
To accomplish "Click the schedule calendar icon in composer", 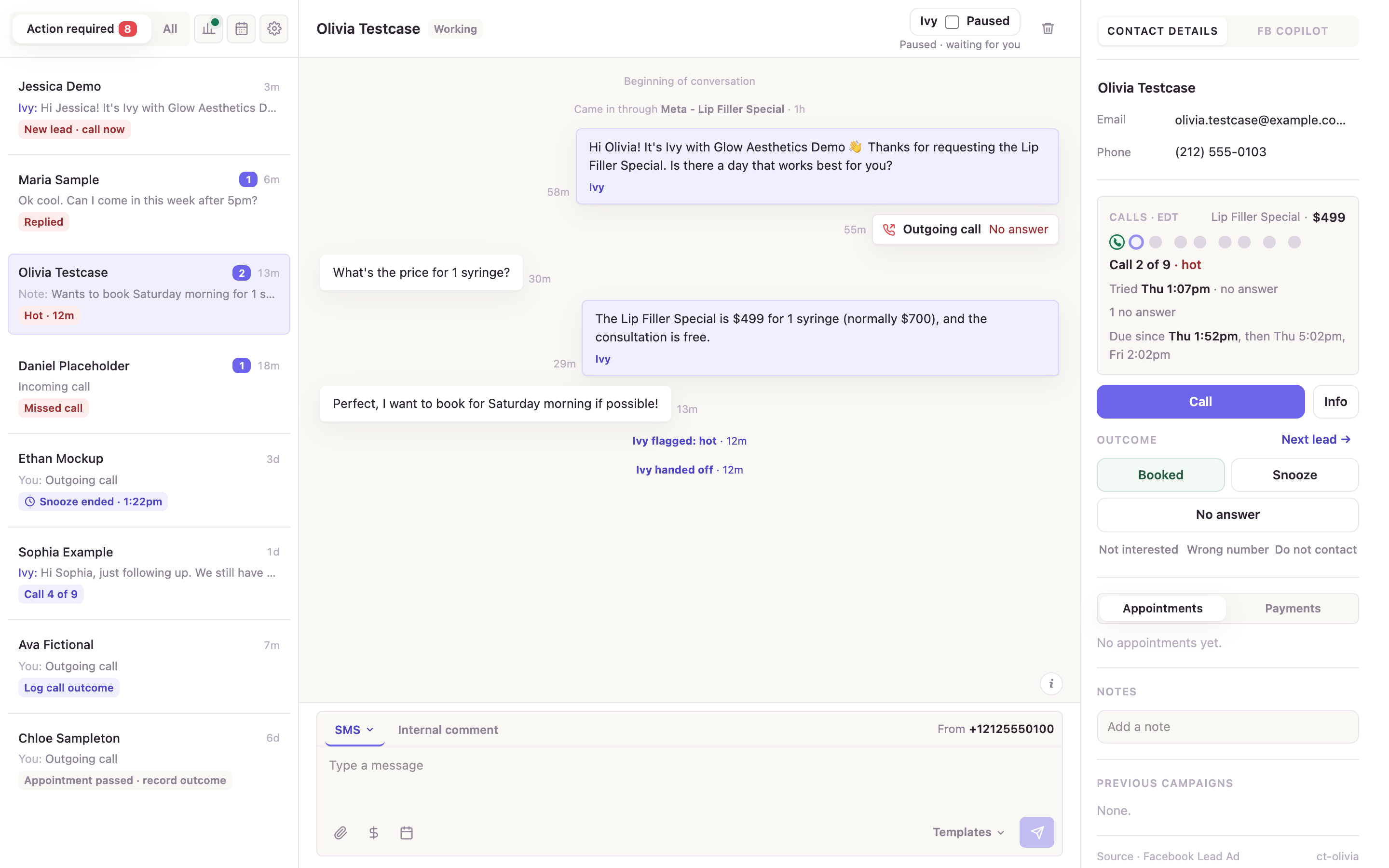I will pos(407,832).
